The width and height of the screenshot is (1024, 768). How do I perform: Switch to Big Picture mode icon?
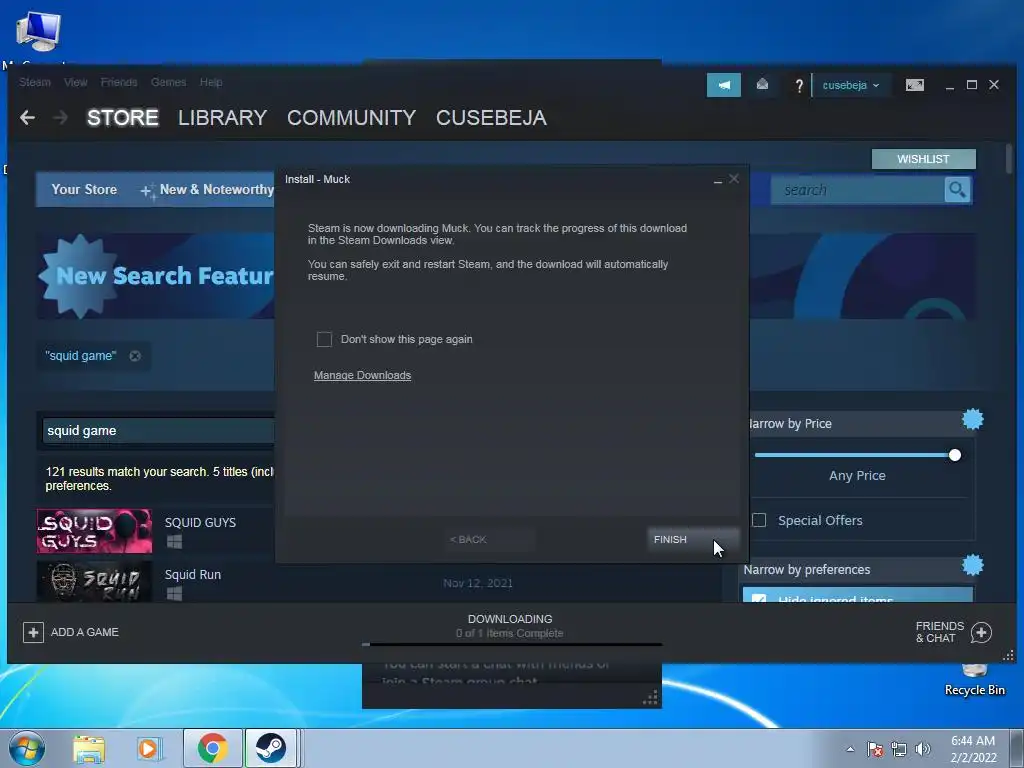(x=914, y=85)
